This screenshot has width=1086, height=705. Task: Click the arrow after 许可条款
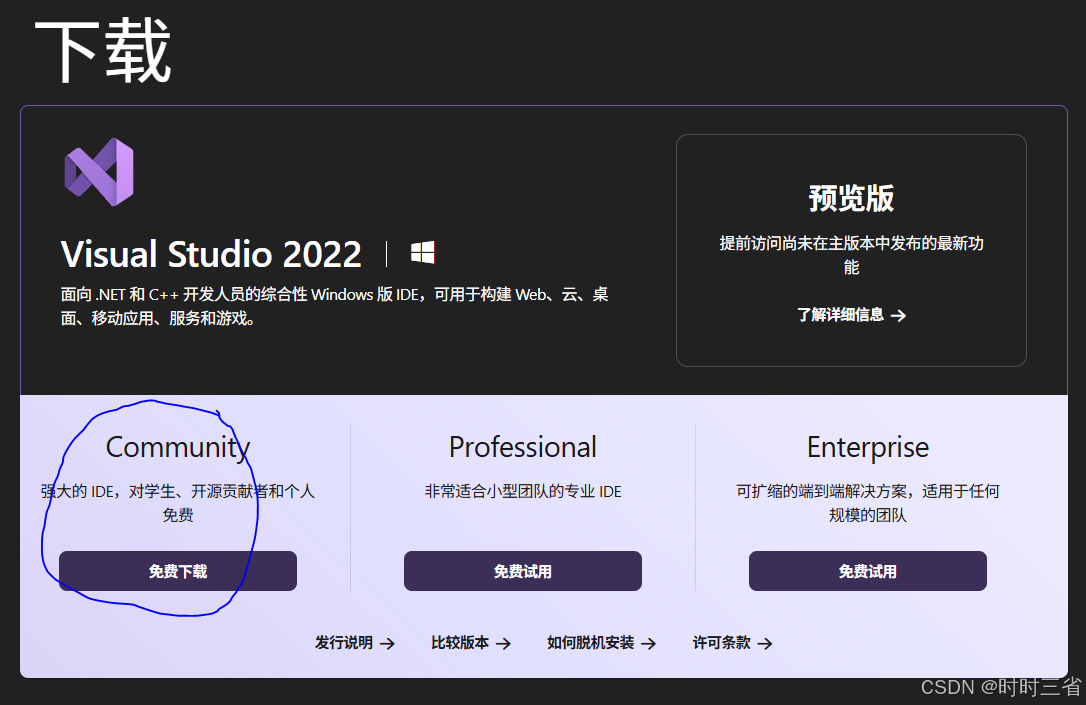765,644
